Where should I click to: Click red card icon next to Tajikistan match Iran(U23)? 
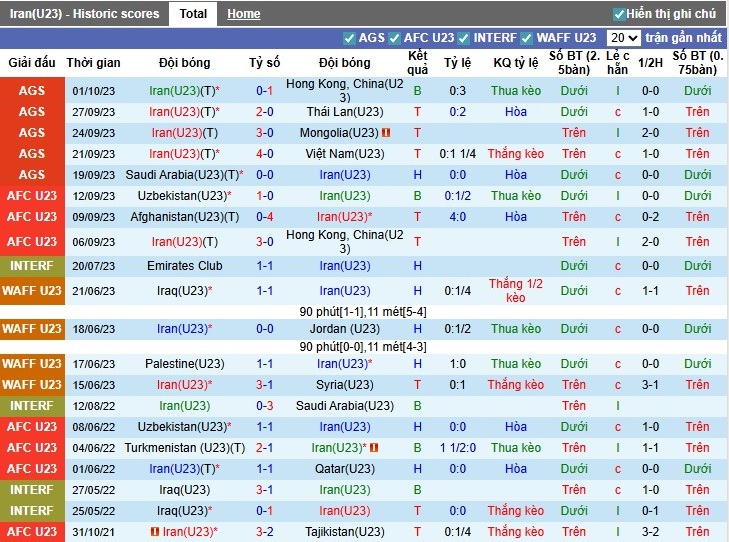click(x=155, y=532)
